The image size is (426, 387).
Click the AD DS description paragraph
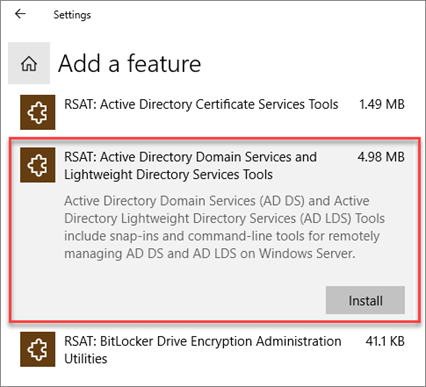224,227
